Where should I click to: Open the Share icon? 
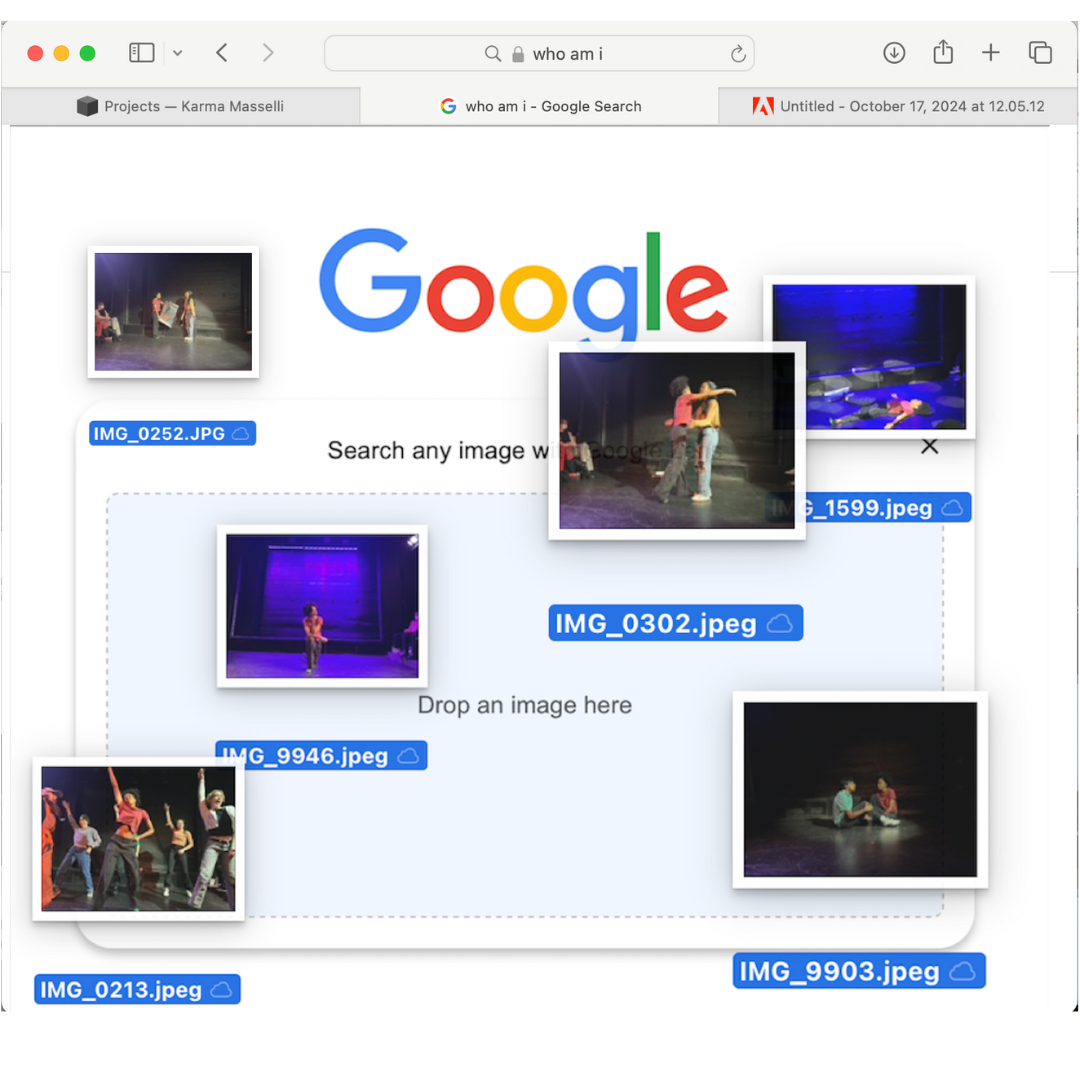coord(943,52)
